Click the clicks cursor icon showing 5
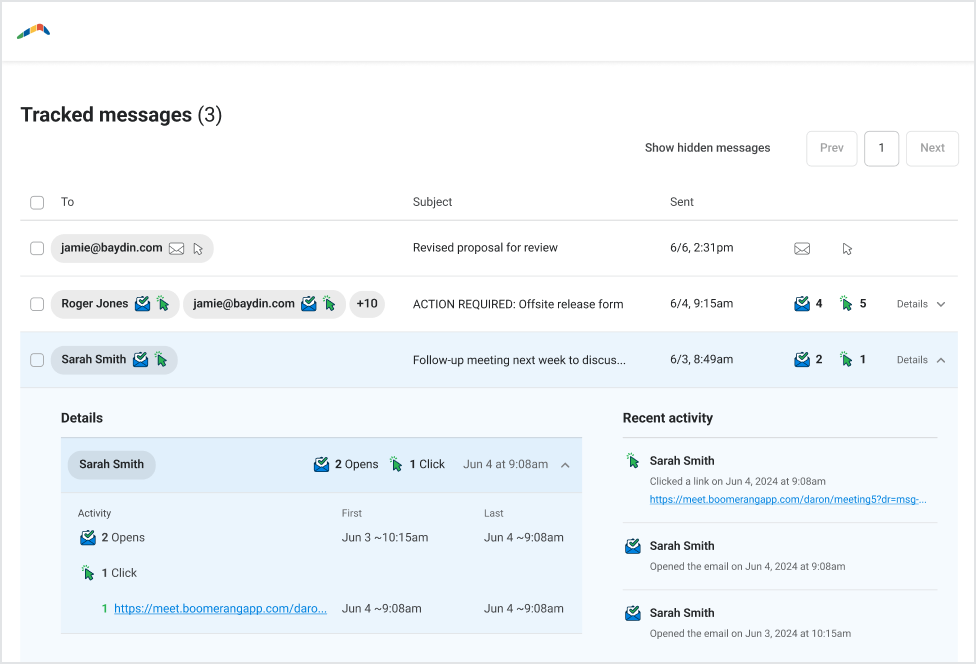The width and height of the screenshot is (976, 664). click(x=846, y=304)
